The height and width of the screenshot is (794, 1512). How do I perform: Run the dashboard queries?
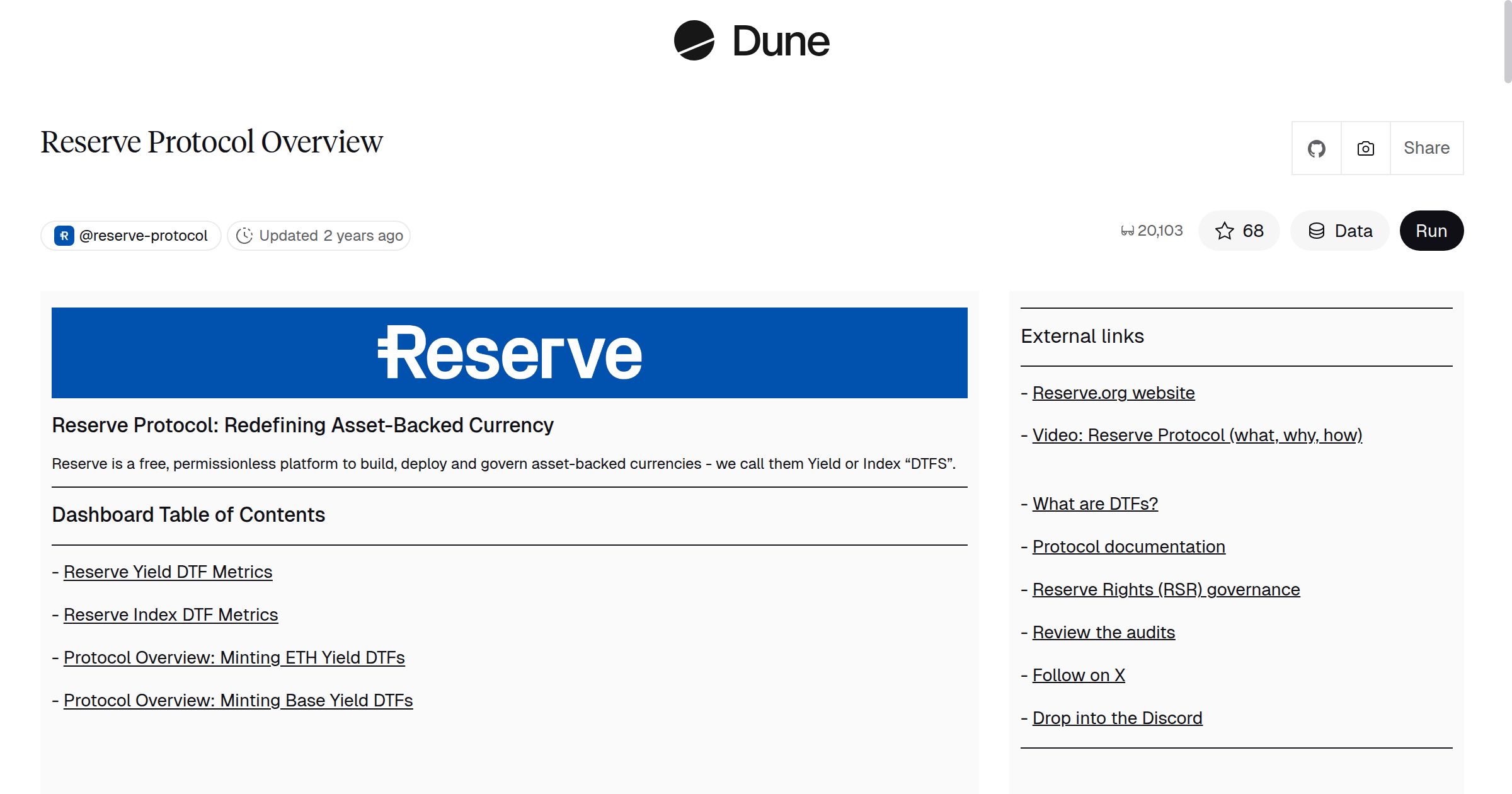(1431, 231)
